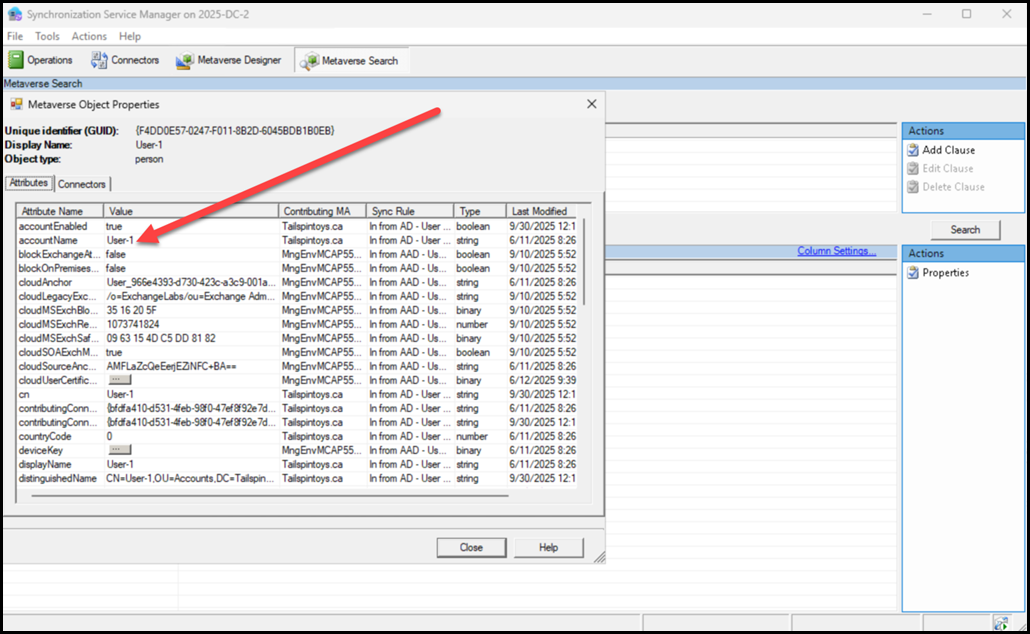Click the Properties action in Actions pane
Screen dimensions: 1030x634
tap(944, 273)
